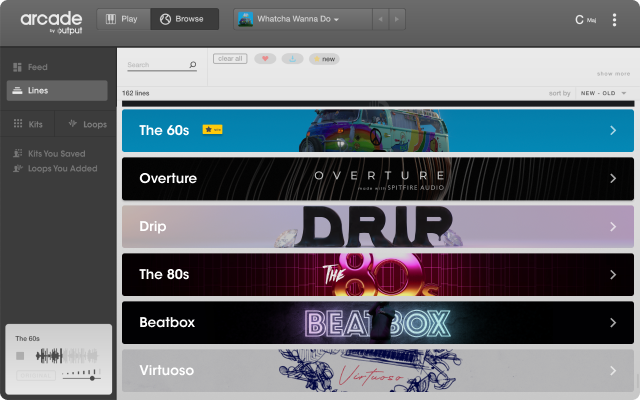Viewport: 640px width, 400px height.
Task: Toggle the ORIGINAL button in preview player
Action: click(36, 376)
